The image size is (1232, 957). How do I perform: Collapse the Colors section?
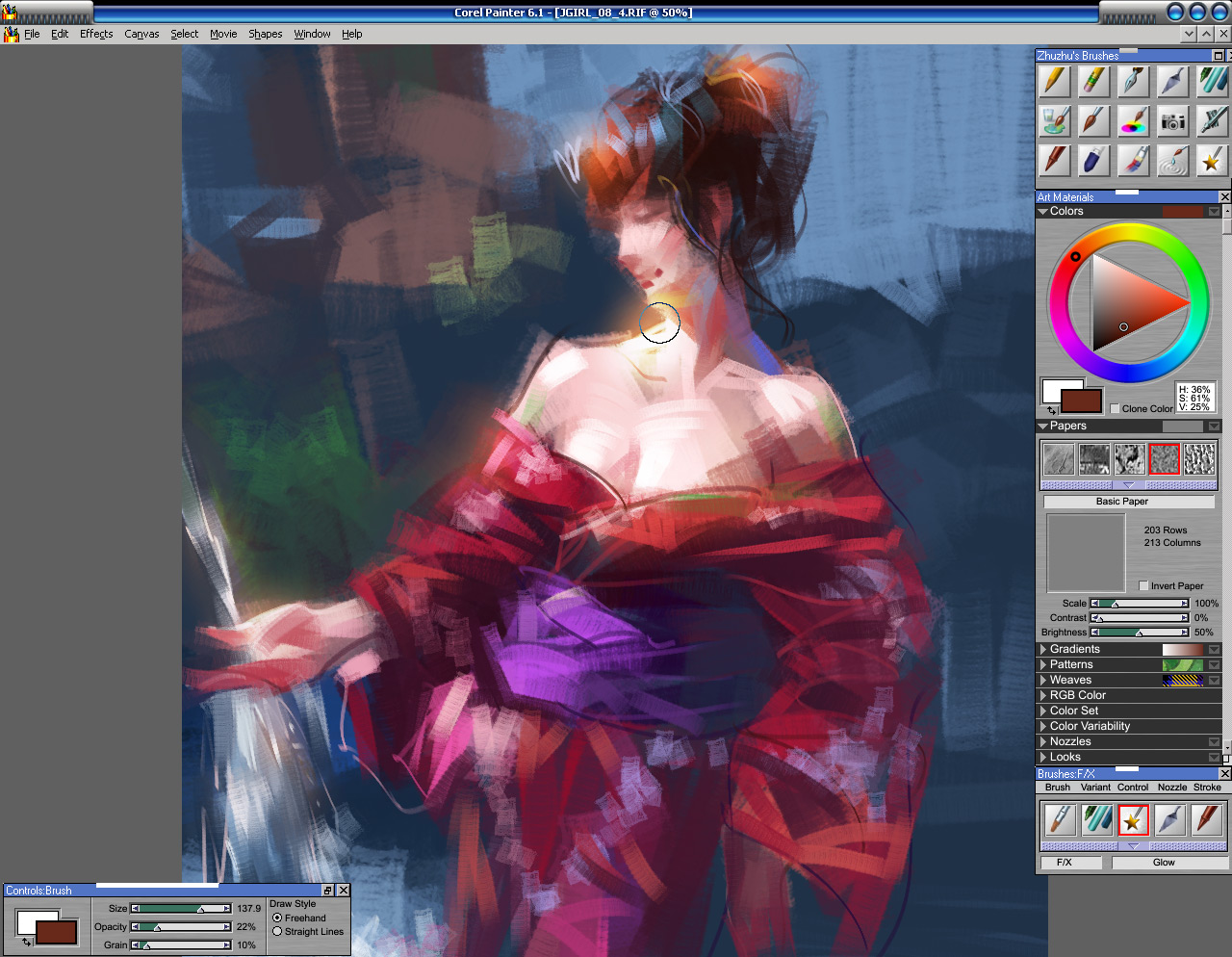1043,211
